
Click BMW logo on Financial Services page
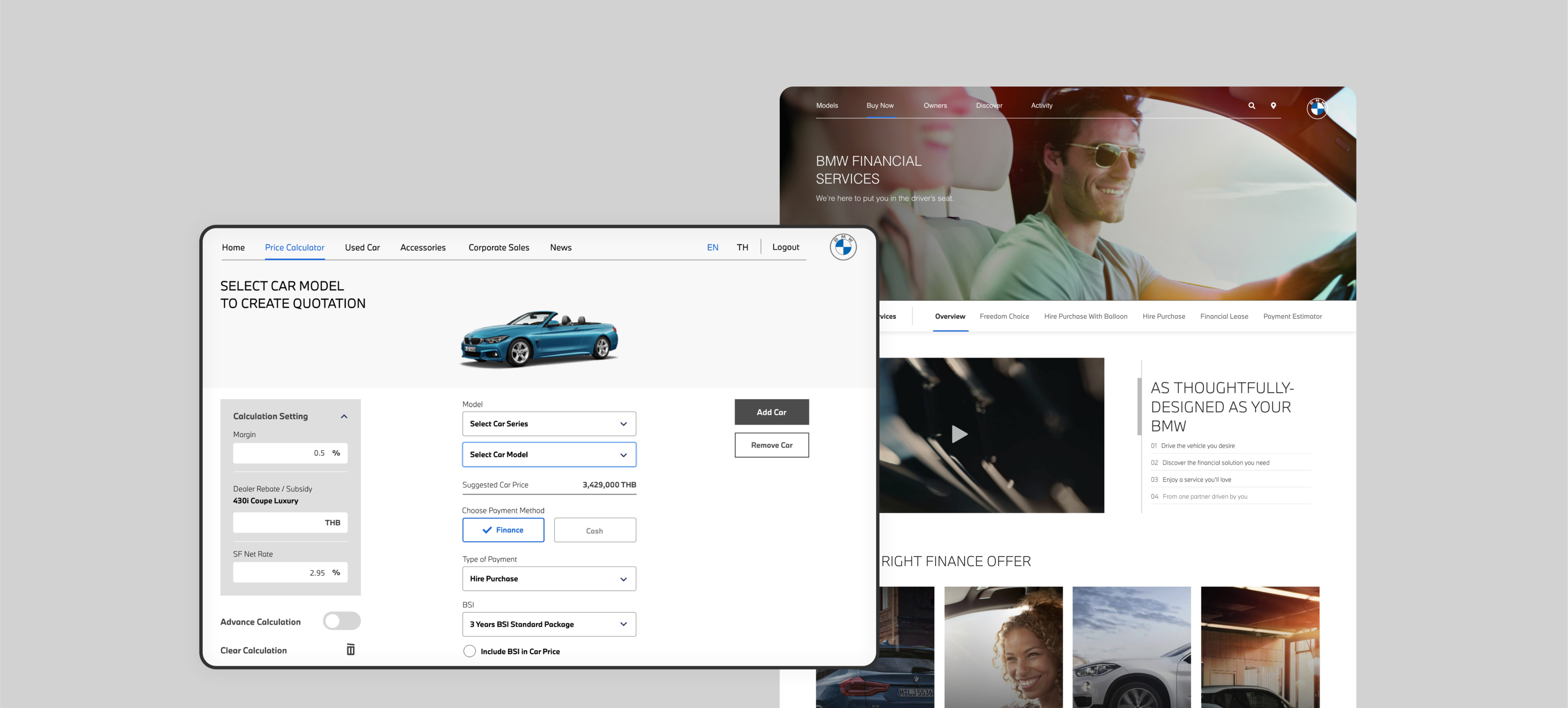click(x=1317, y=109)
